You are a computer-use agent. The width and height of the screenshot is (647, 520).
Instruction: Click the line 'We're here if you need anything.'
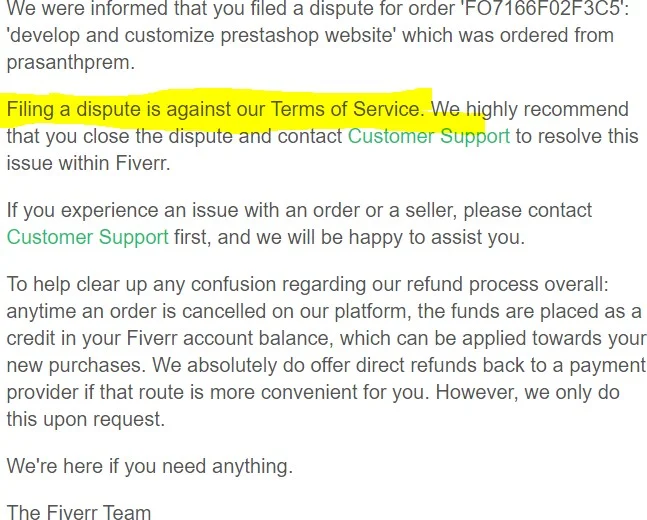click(150, 465)
